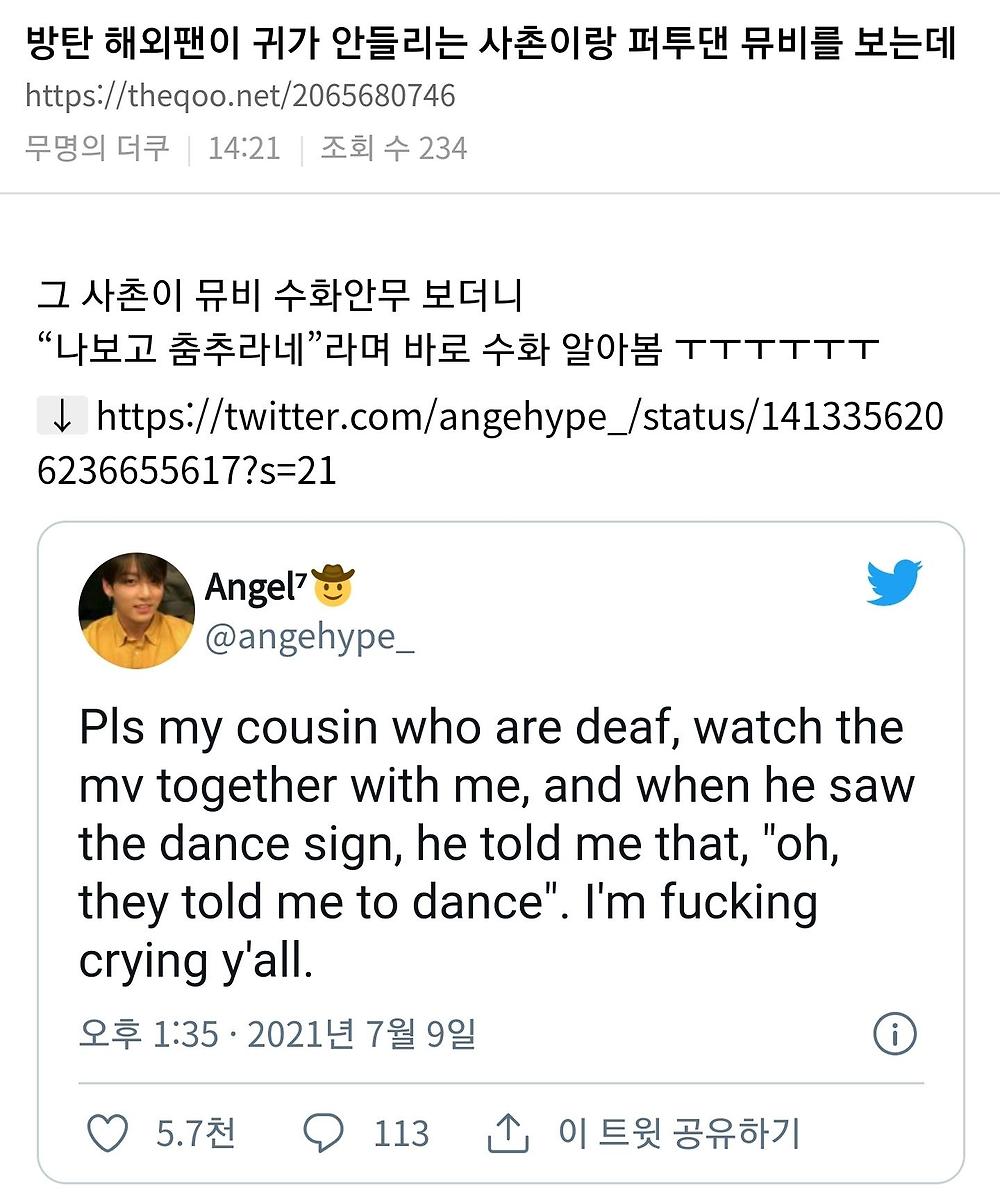The image size is (1000, 1194).
Task: Click the Angel⁷ display name
Action: [x=253, y=587]
